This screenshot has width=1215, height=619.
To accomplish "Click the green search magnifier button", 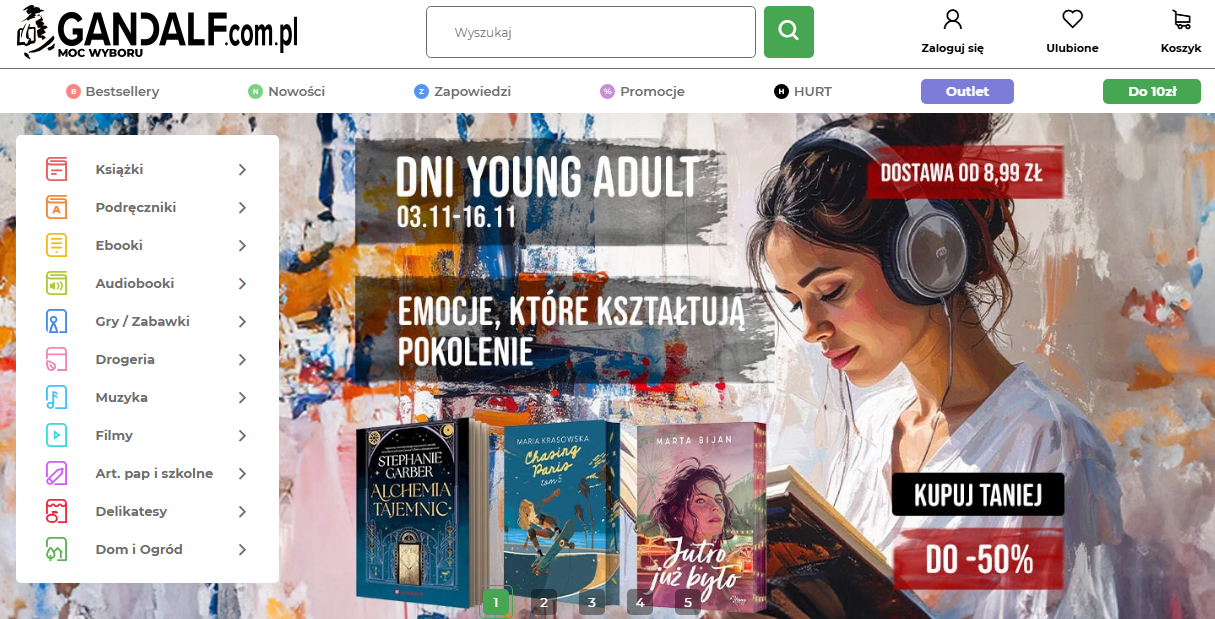I will click(x=788, y=32).
